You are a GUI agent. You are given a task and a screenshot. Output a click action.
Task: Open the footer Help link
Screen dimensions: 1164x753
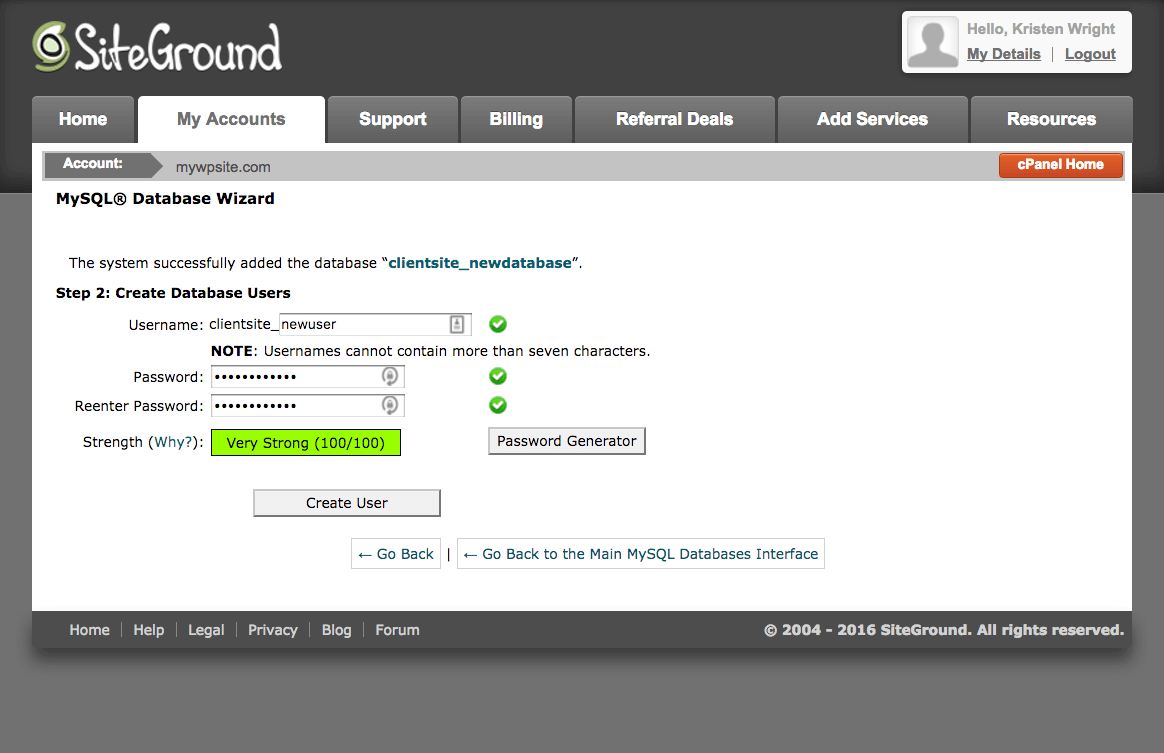click(148, 630)
